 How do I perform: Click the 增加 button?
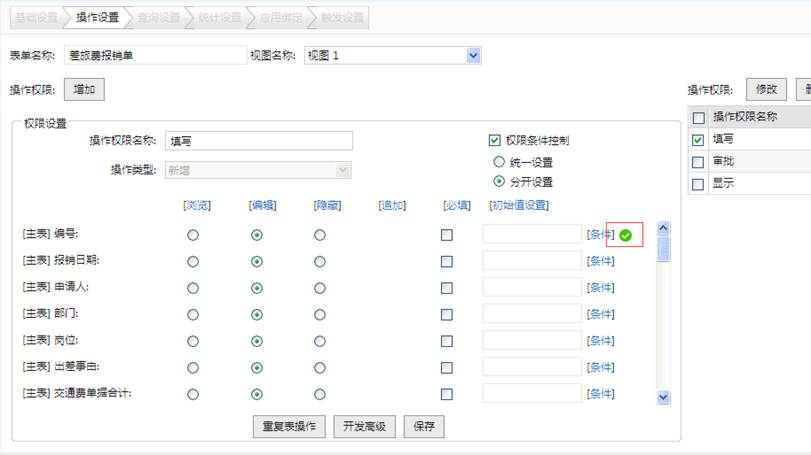(84, 90)
